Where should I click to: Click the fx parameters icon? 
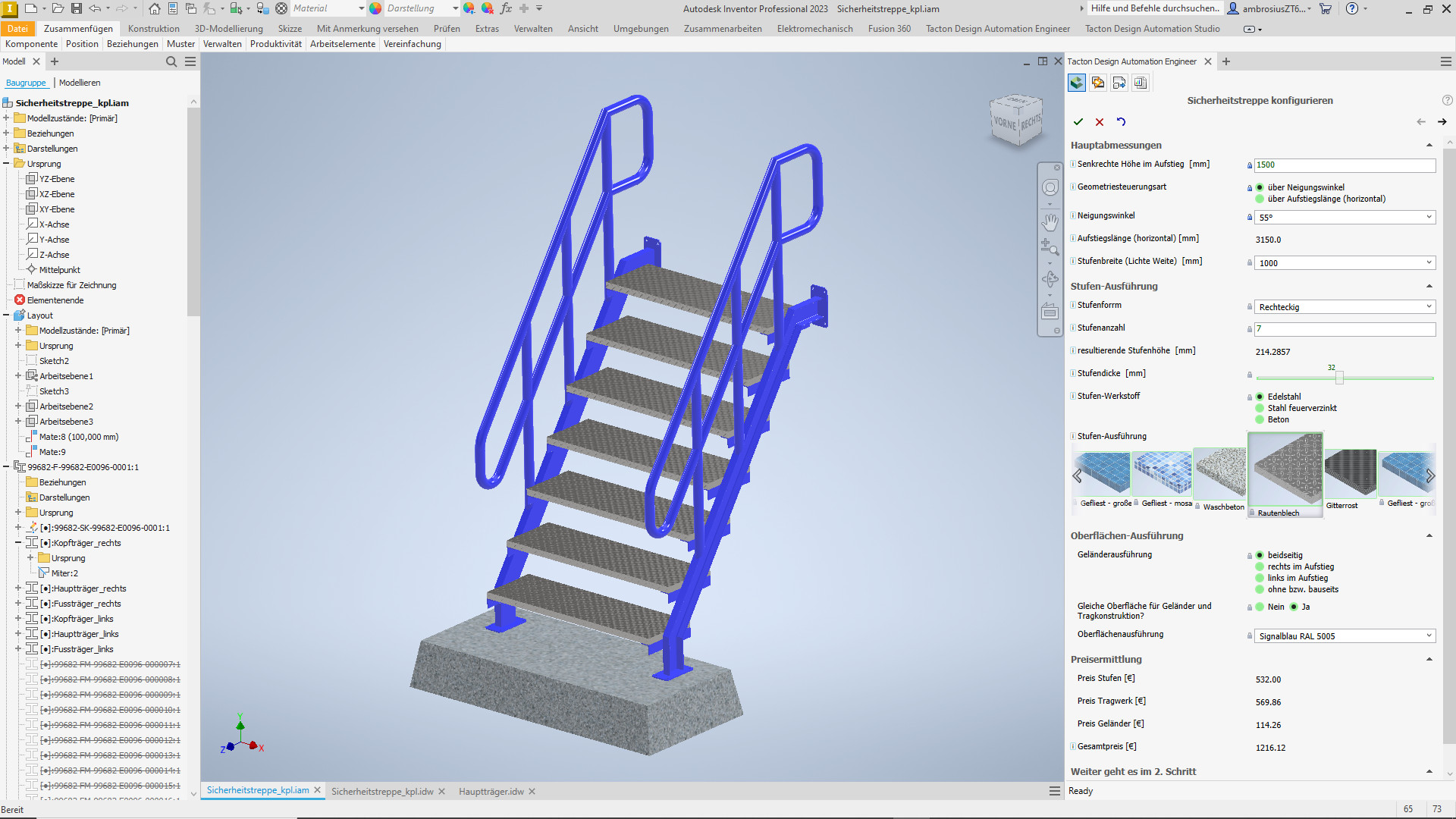pos(506,8)
